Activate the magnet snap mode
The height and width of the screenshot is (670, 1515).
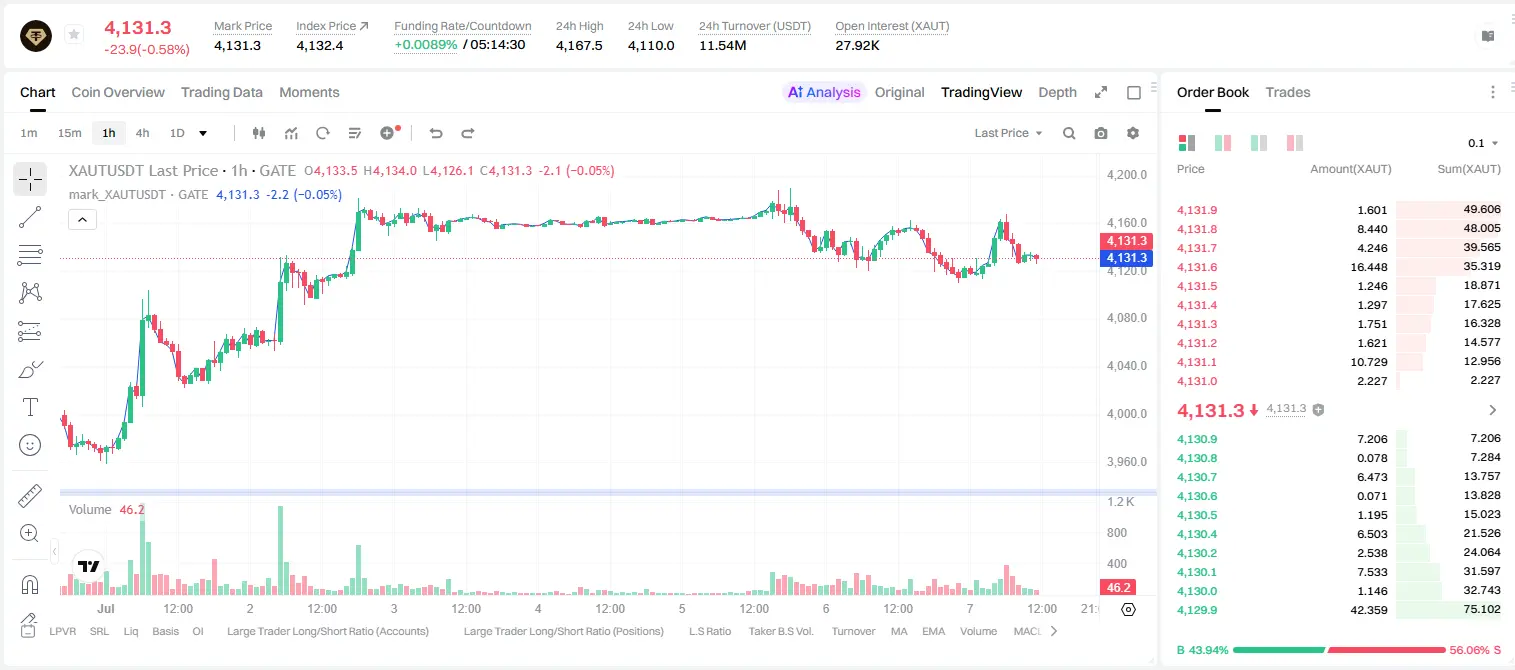pos(30,585)
